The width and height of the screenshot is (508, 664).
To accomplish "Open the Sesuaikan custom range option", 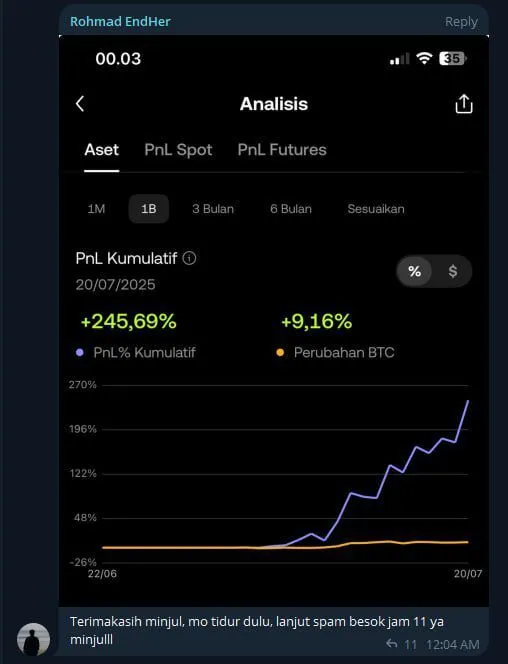I will click(x=376, y=209).
